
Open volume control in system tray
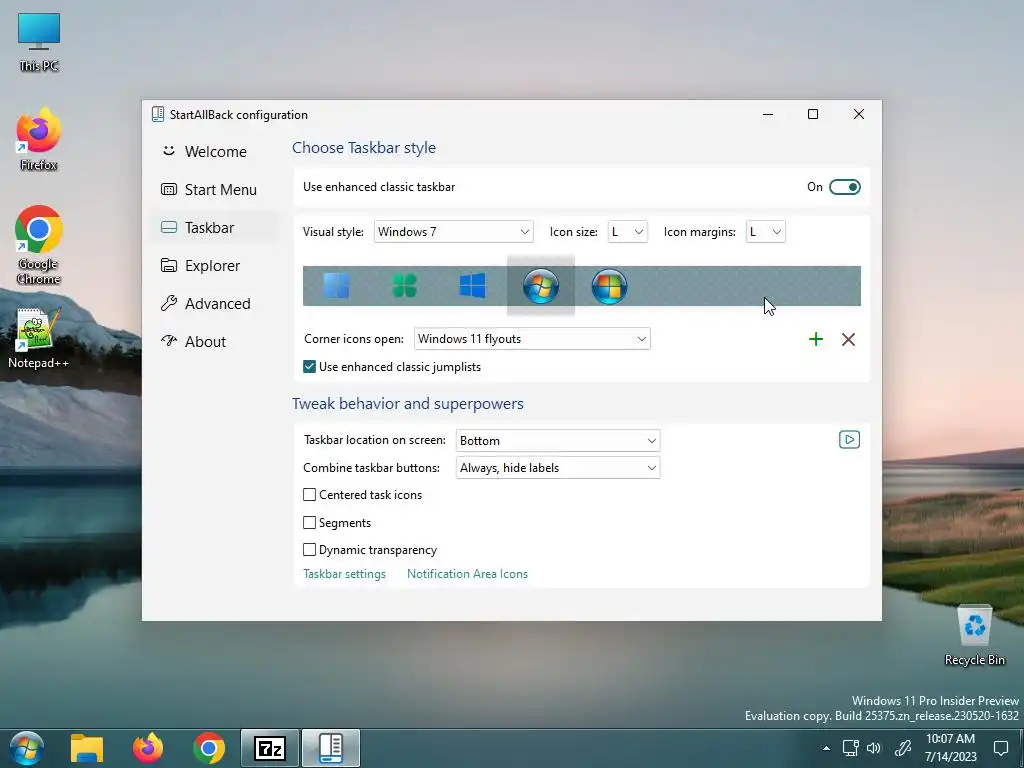[x=874, y=748]
